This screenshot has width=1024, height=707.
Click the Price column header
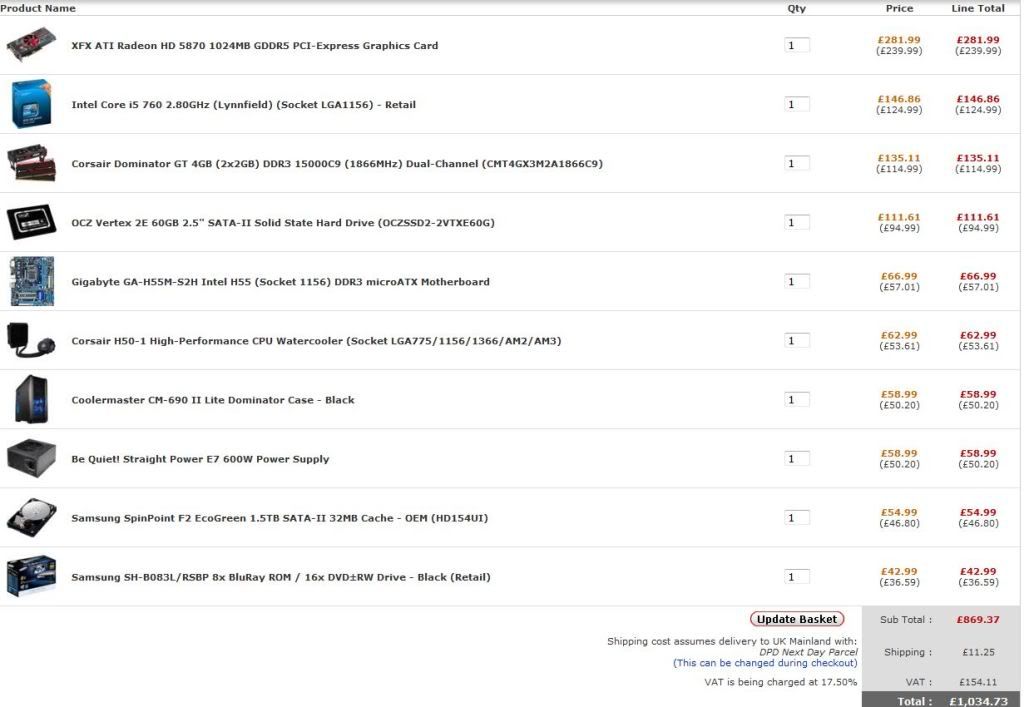click(x=899, y=8)
